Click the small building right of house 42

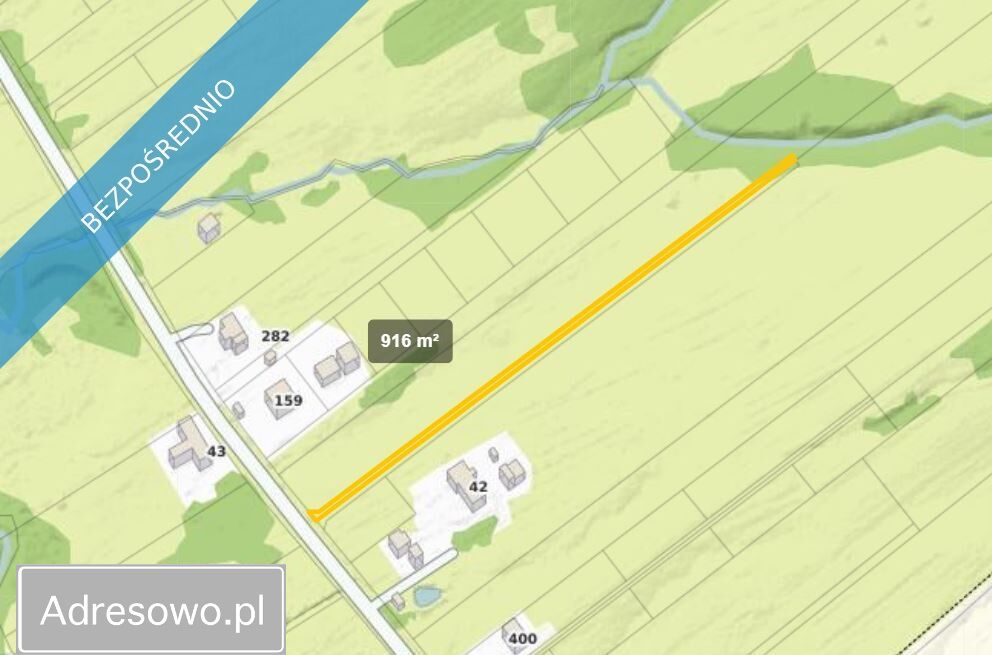[x=512, y=474]
